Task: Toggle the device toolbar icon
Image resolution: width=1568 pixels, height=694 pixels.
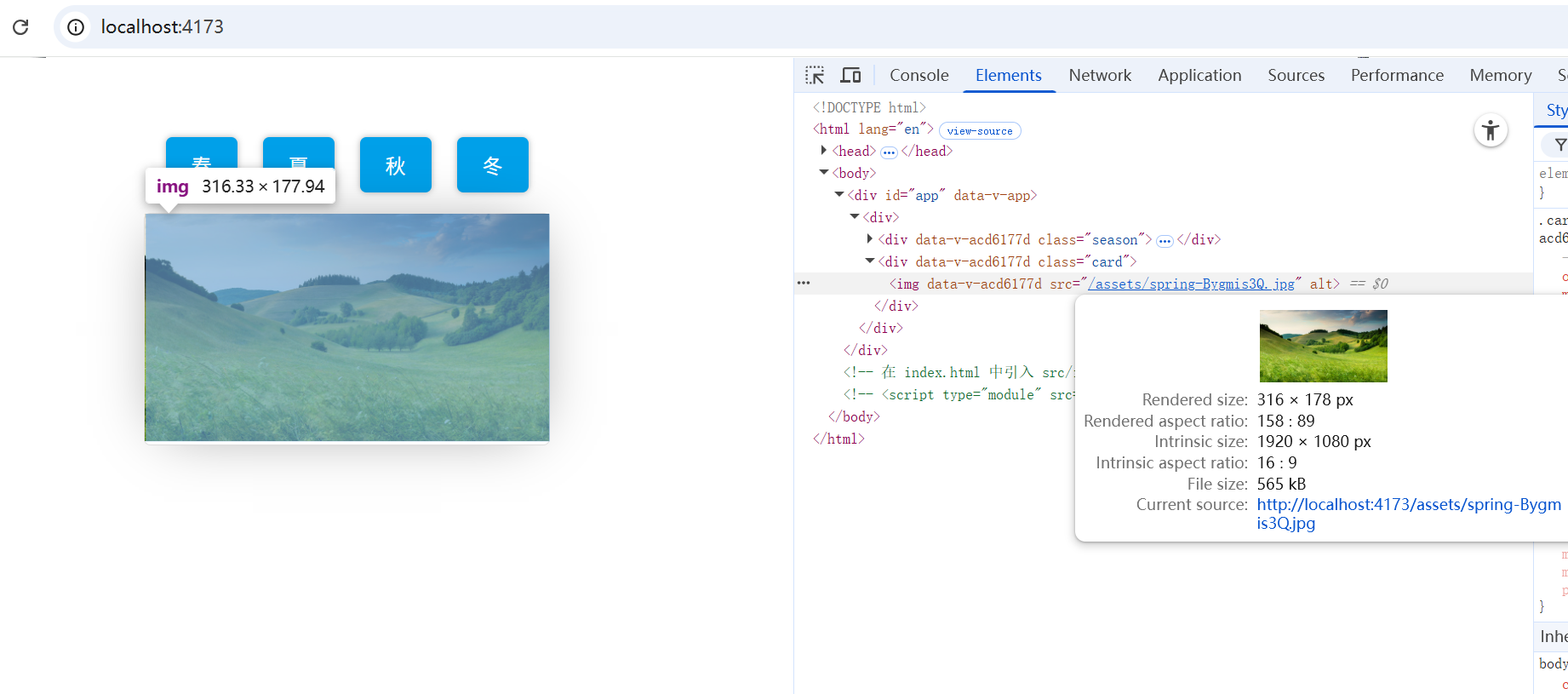Action: (x=850, y=75)
